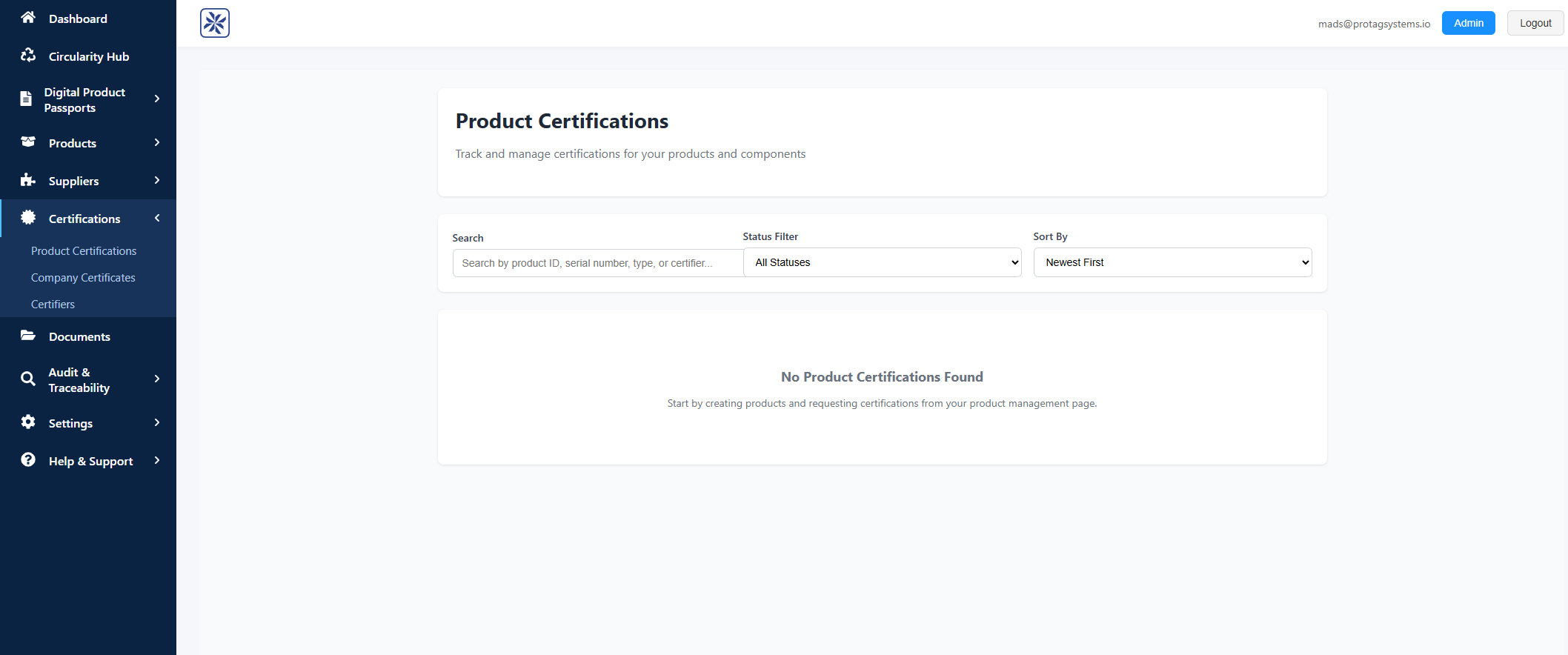
Task: Open the Status Filter dropdown
Action: [x=882, y=262]
